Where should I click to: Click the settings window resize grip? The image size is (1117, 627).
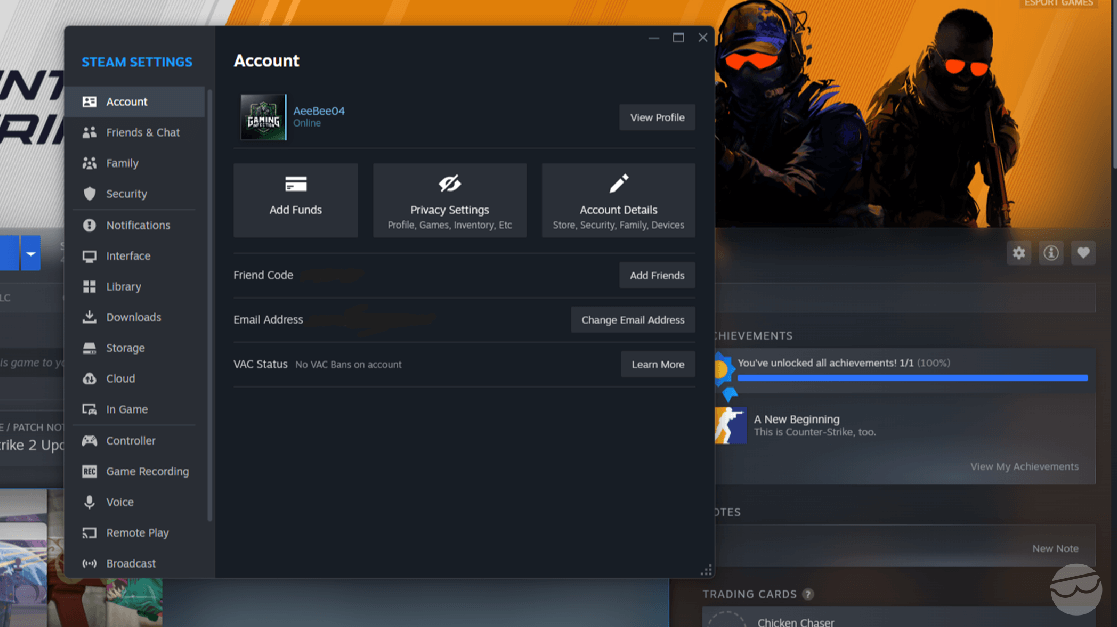click(706, 570)
